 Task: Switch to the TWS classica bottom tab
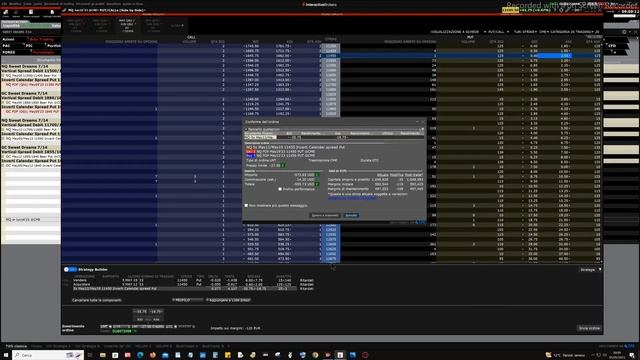[16, 346]
